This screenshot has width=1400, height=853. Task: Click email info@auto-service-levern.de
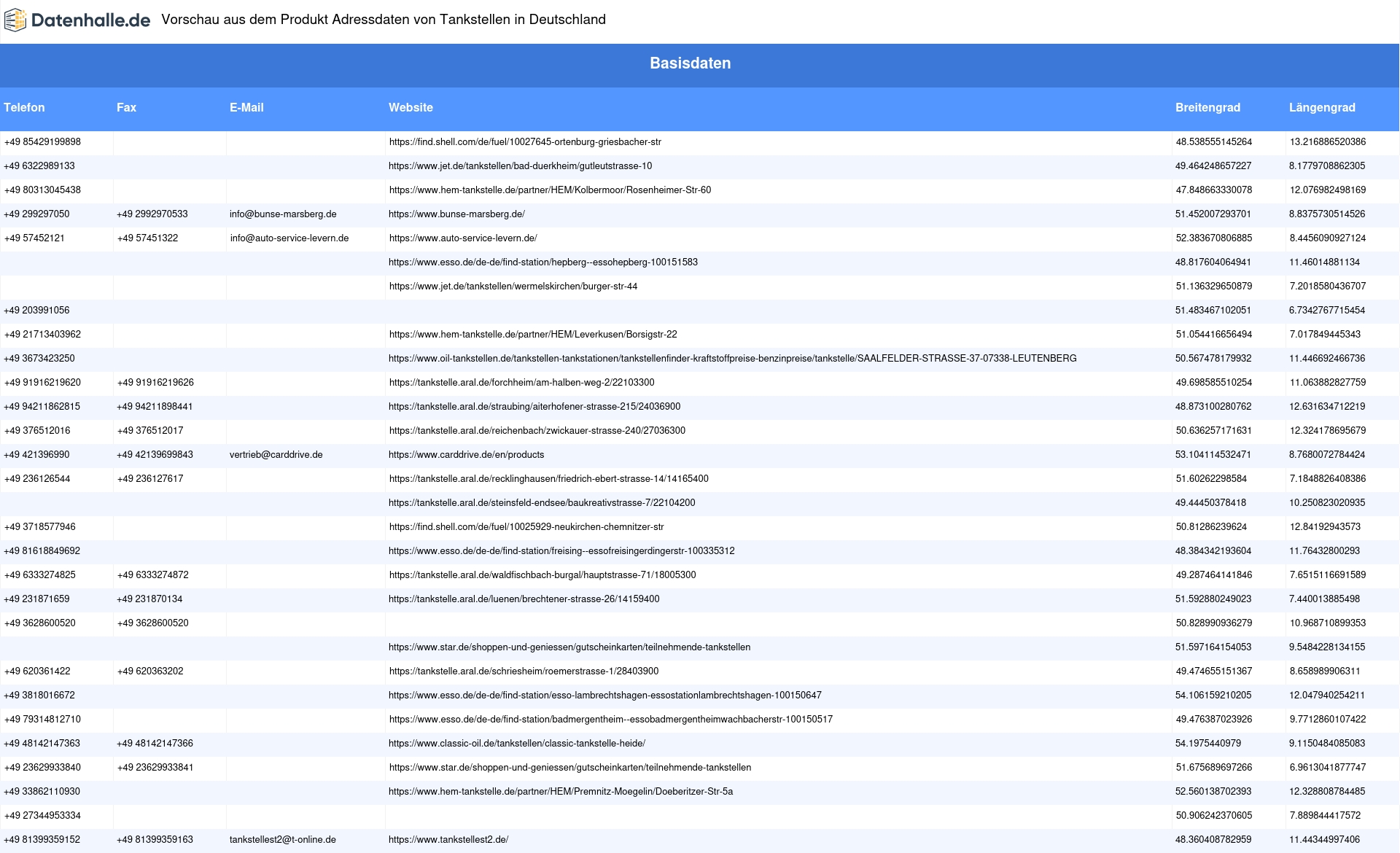pos(289,238)
